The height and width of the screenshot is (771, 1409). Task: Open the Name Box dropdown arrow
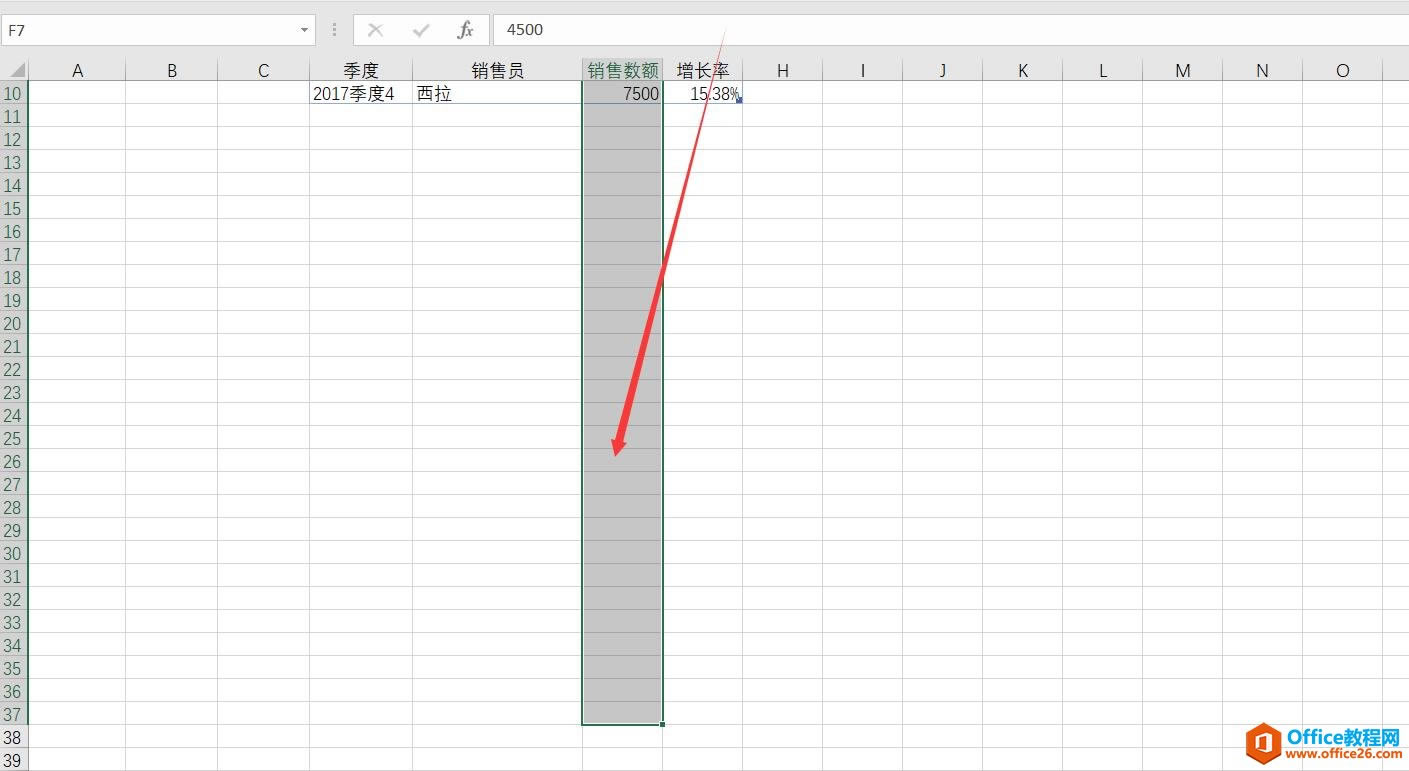pyautogui.click(x=306, y=29)
